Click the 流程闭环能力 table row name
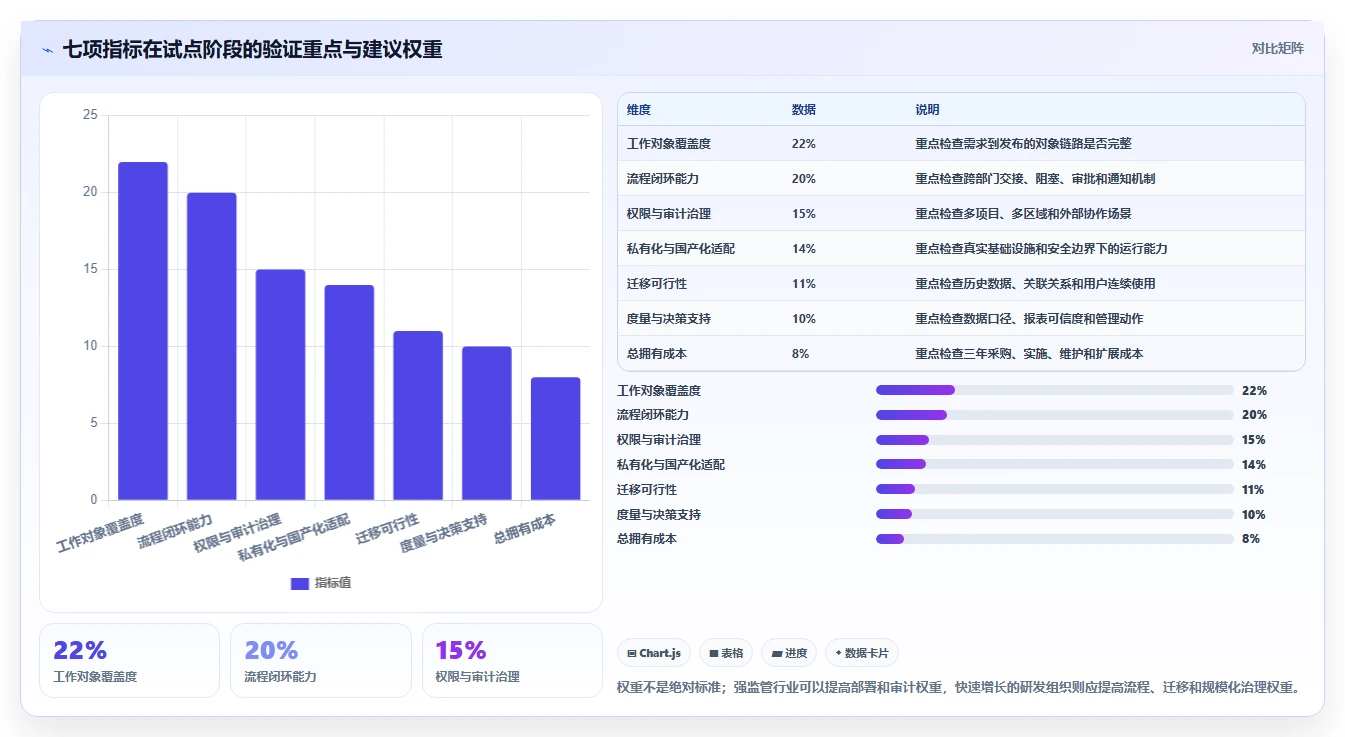The width and height of the screenshot is (1345, 737). (663, 179)
